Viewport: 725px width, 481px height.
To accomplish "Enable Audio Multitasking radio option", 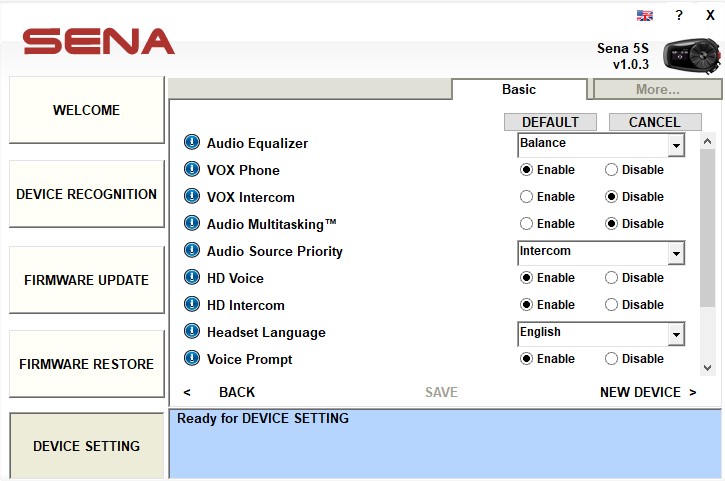I will [x=526, y=224].
